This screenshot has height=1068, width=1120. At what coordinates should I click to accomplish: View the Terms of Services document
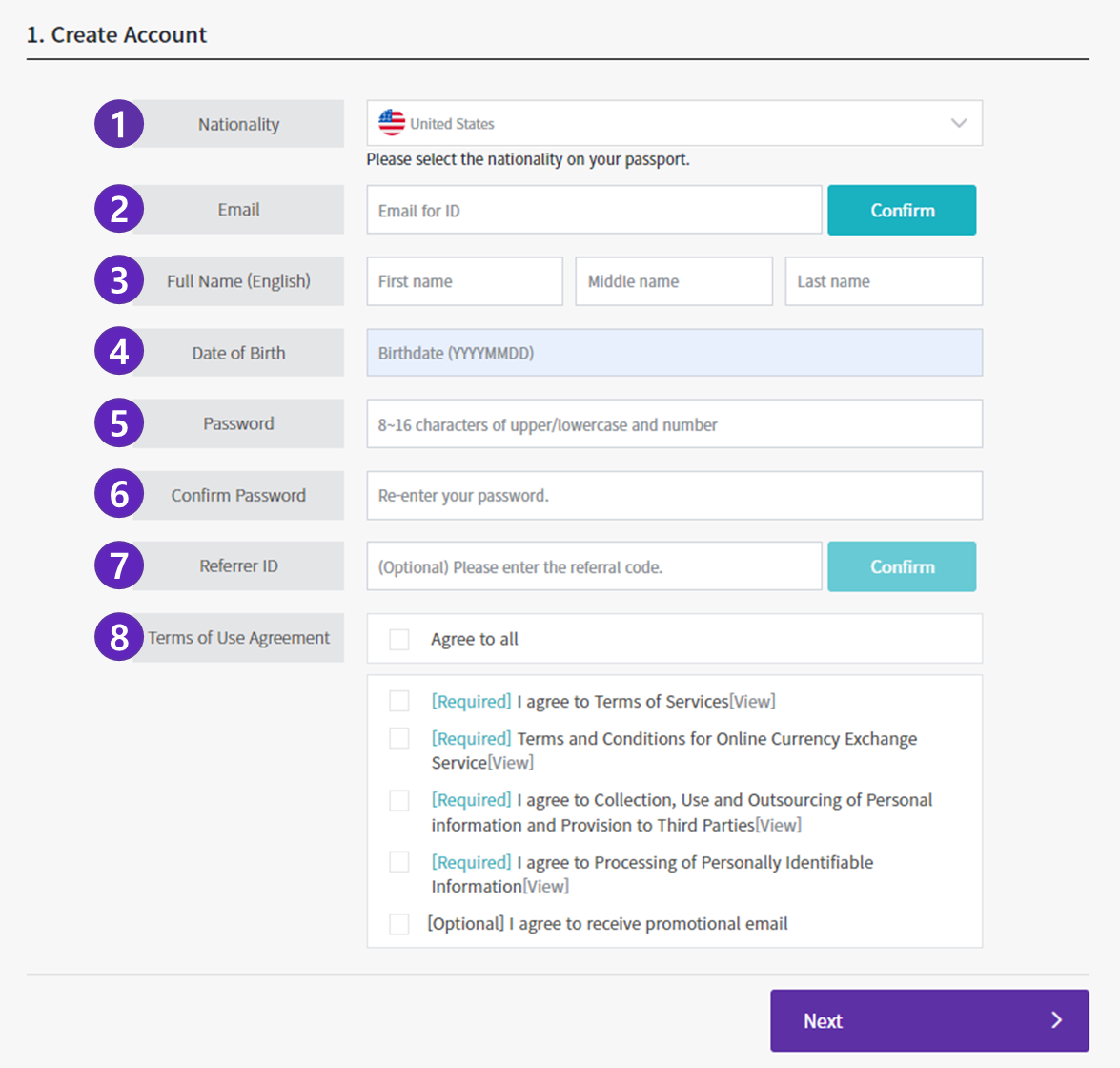752,702
